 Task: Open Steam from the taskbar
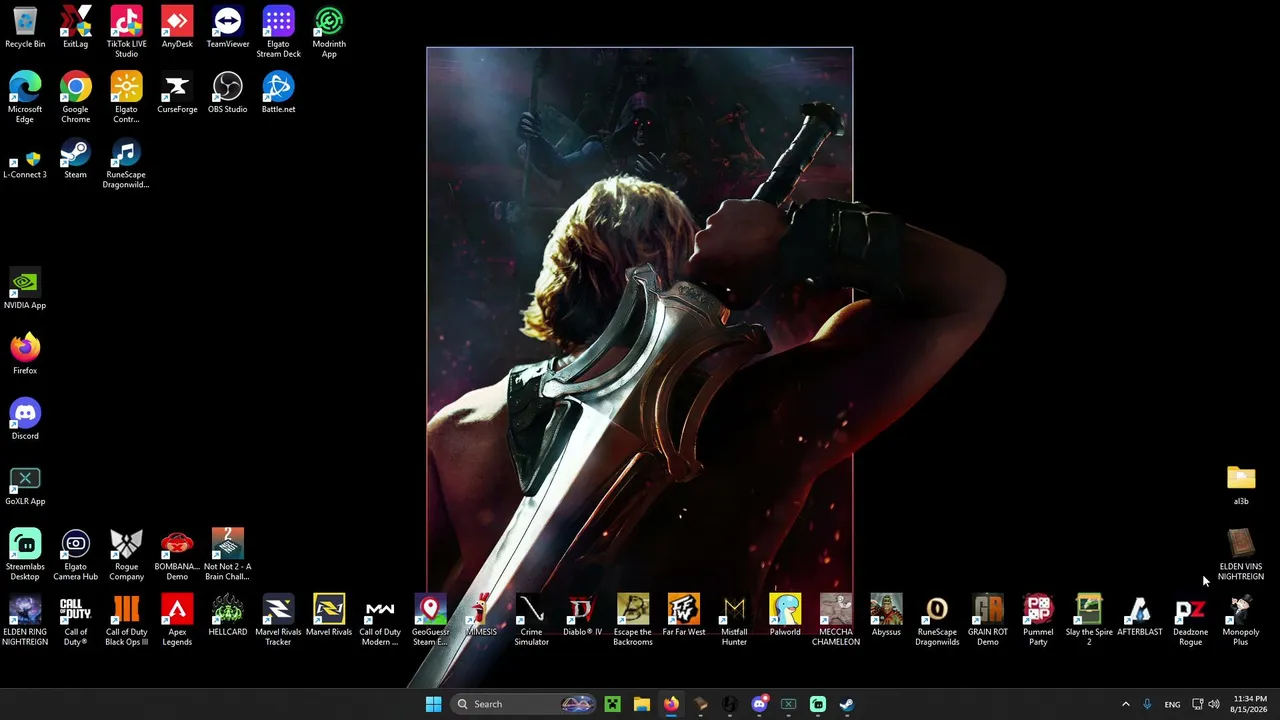[x=846, y=704]
